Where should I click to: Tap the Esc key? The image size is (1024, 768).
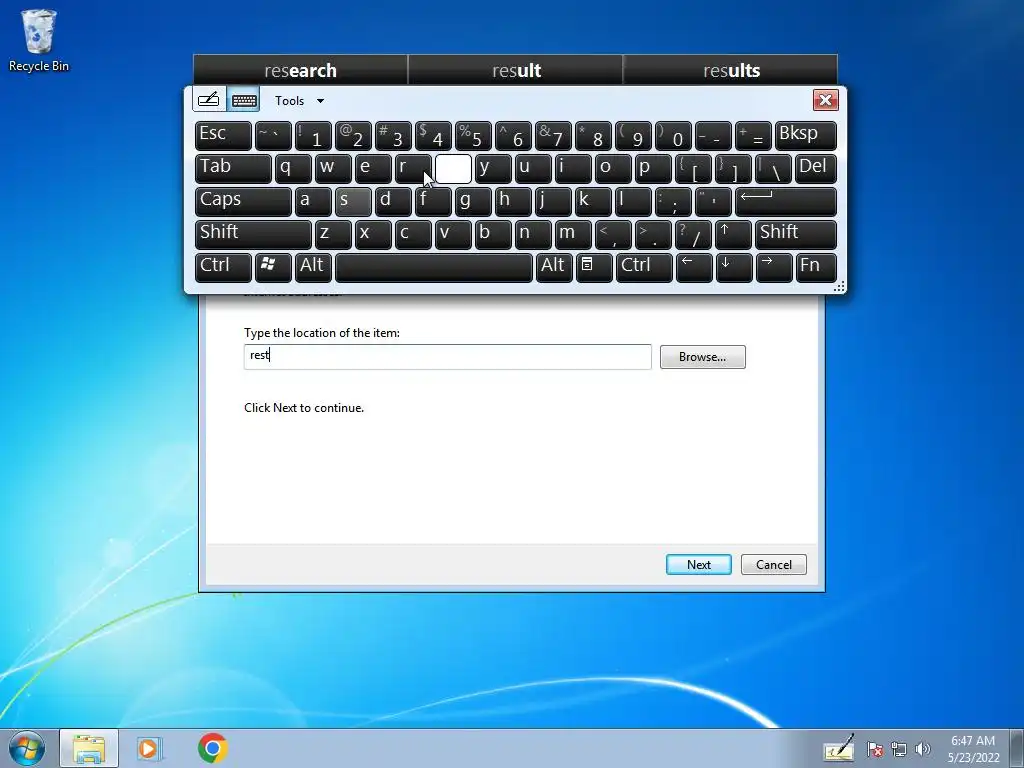(x=223, y=136)
